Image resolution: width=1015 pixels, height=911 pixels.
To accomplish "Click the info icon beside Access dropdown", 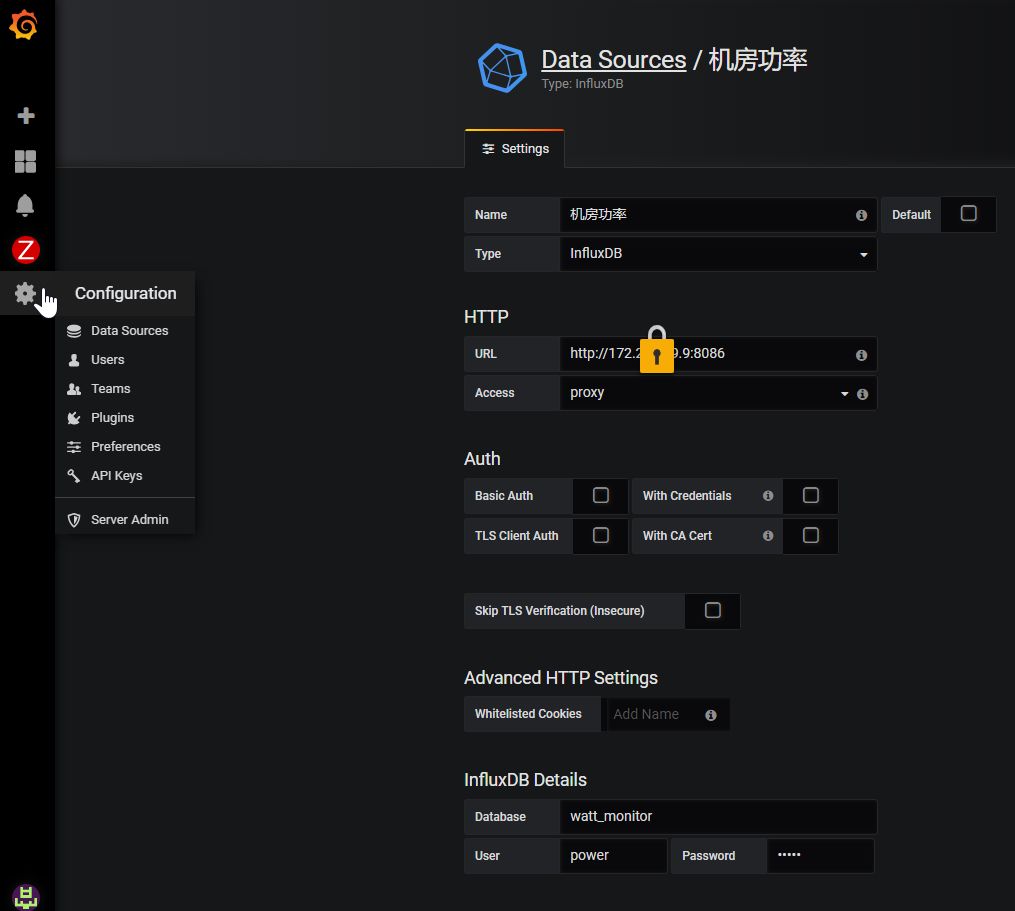I will point(862,394).
